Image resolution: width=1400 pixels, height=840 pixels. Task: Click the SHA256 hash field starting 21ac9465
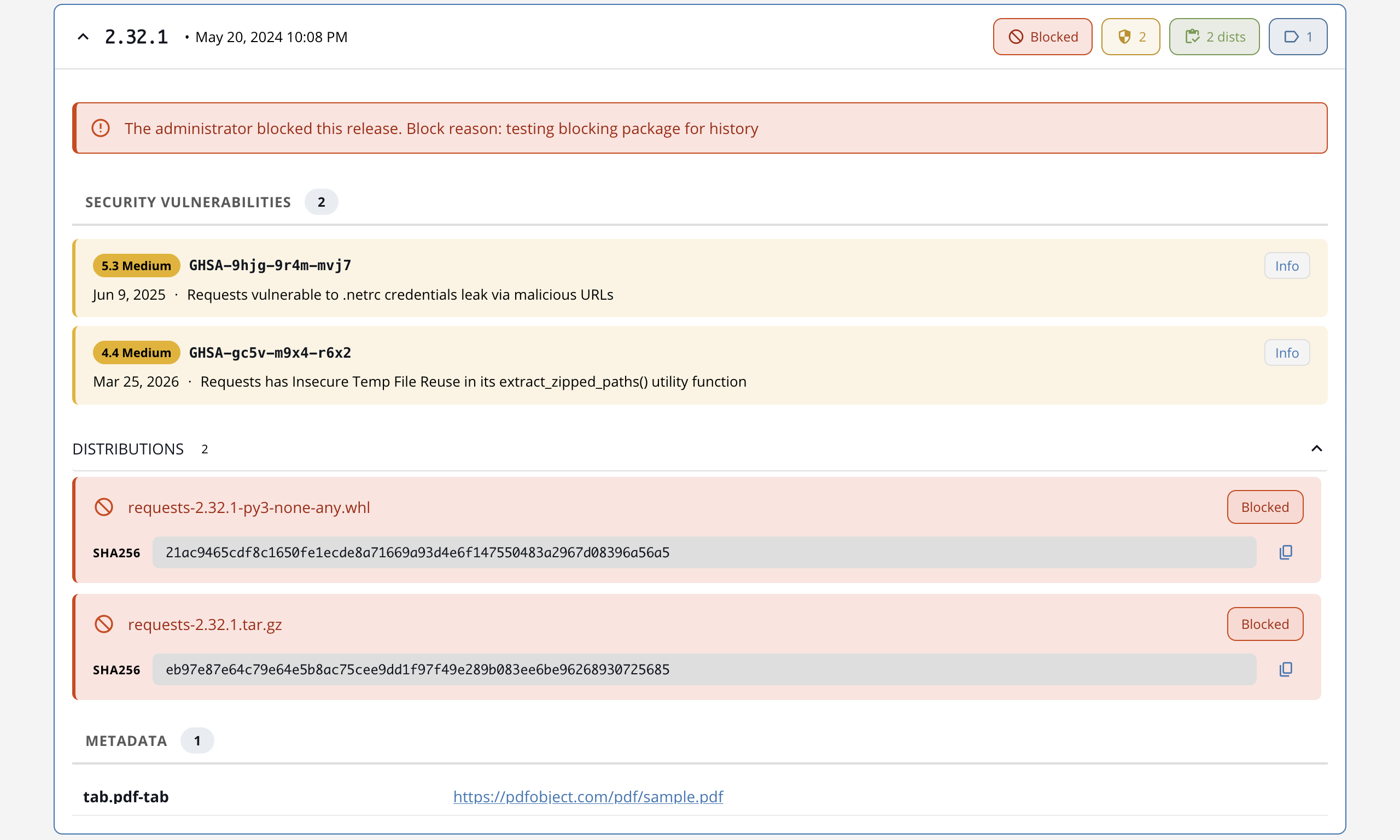pos(704,552)
